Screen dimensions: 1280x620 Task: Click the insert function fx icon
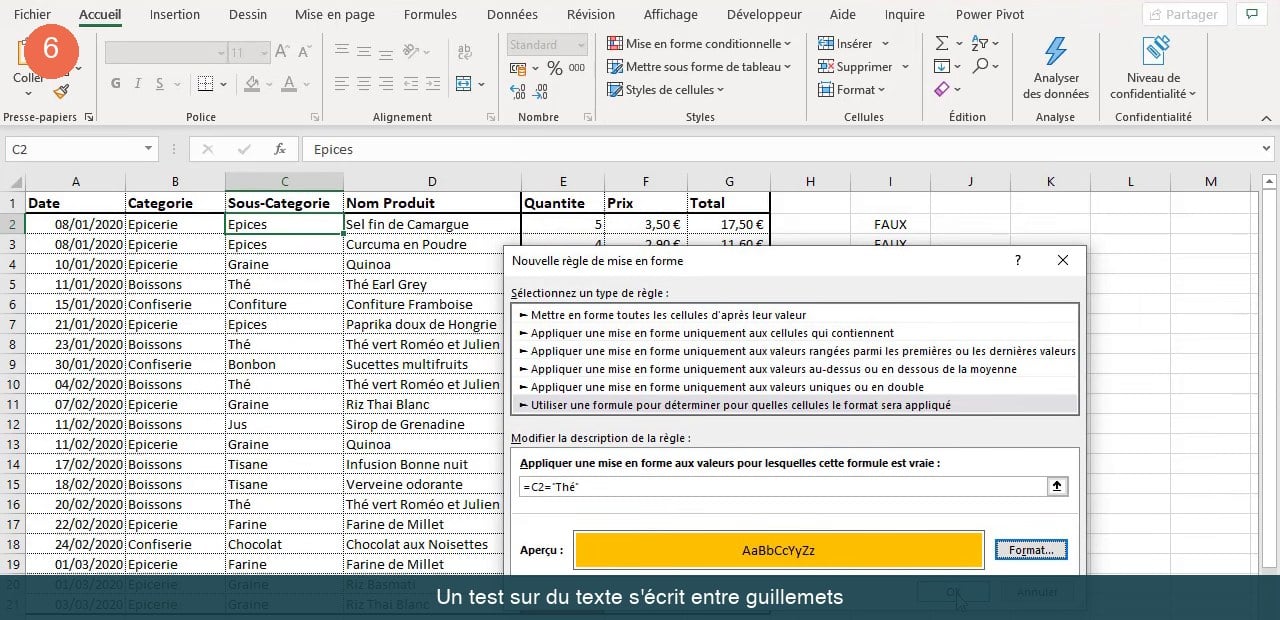coord(281,149)
